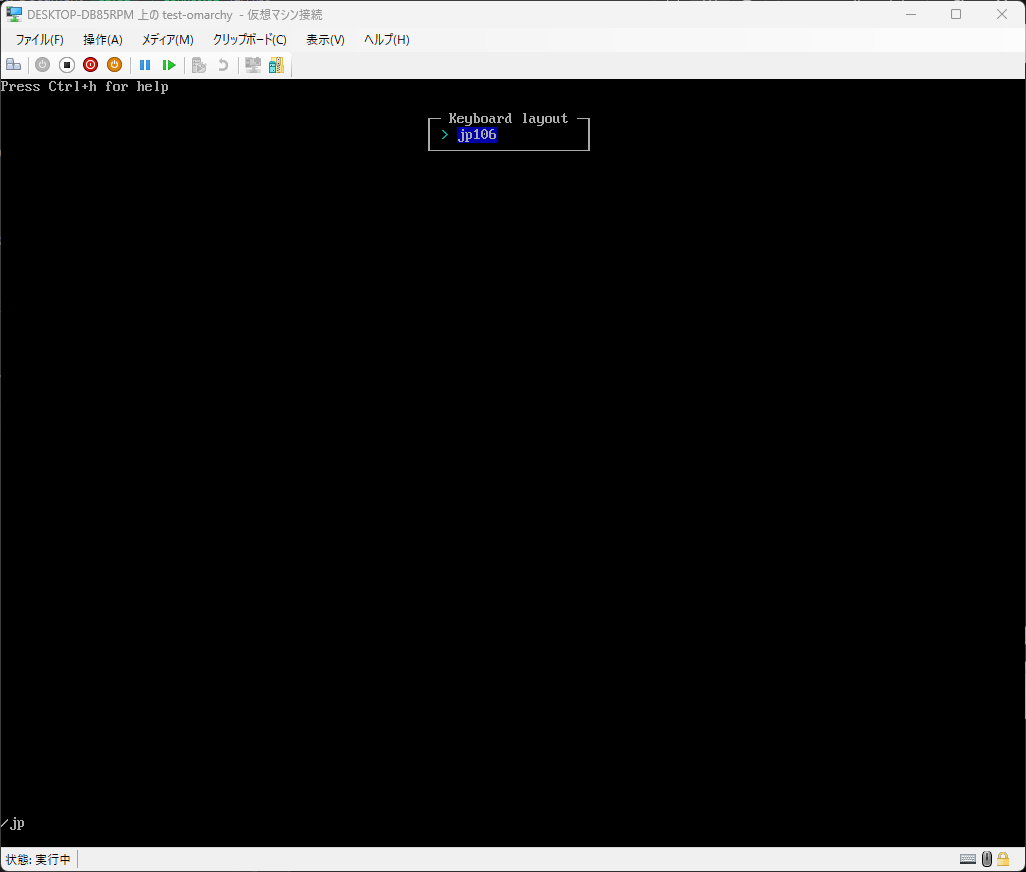This screenshot has height=872, width=1026.
Task: Close the virtual machine connection window
Action: click(x=1002, y=14)
